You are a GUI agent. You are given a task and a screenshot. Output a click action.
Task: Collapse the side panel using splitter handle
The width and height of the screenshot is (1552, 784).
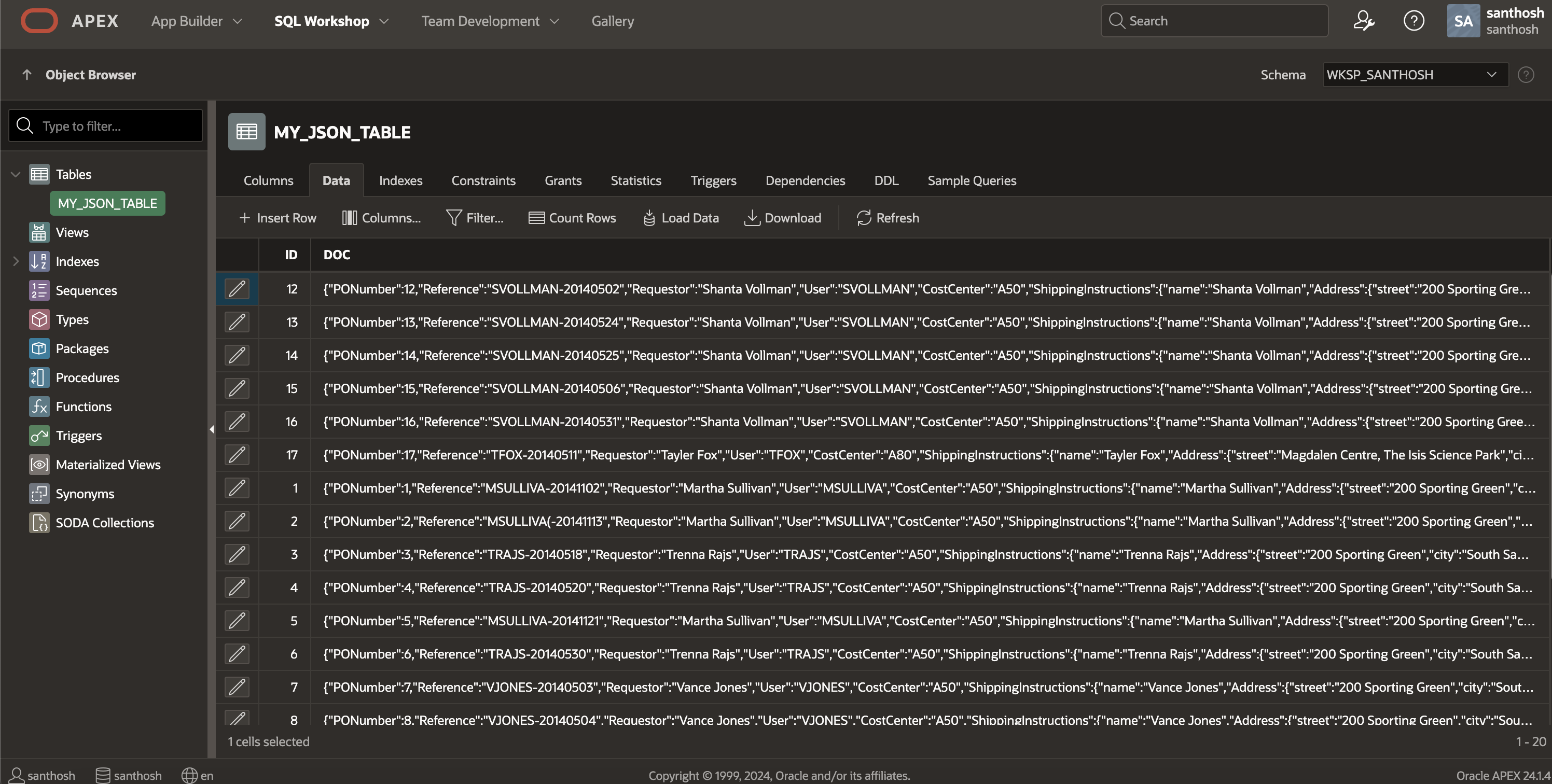pyautogui.click(x=212, y=429)
